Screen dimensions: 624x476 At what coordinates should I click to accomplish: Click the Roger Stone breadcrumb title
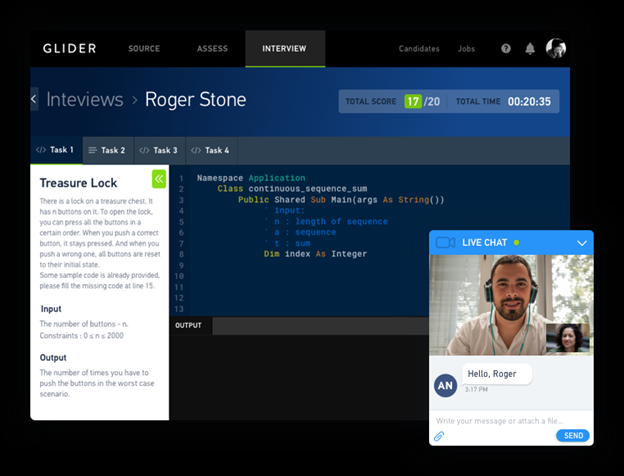tap(195, 99)
